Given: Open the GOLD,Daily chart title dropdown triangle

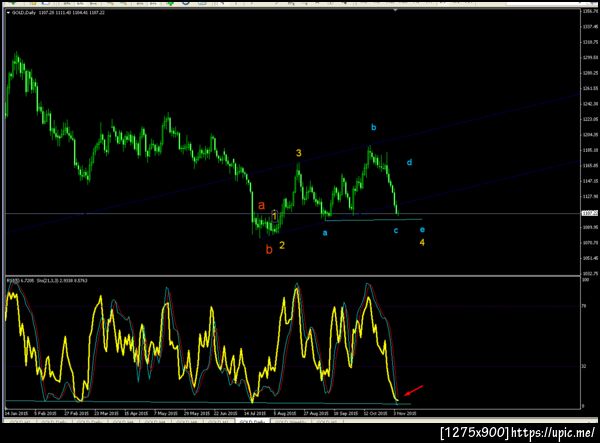Looking at the screenshot, I should (x=8, y=13).
